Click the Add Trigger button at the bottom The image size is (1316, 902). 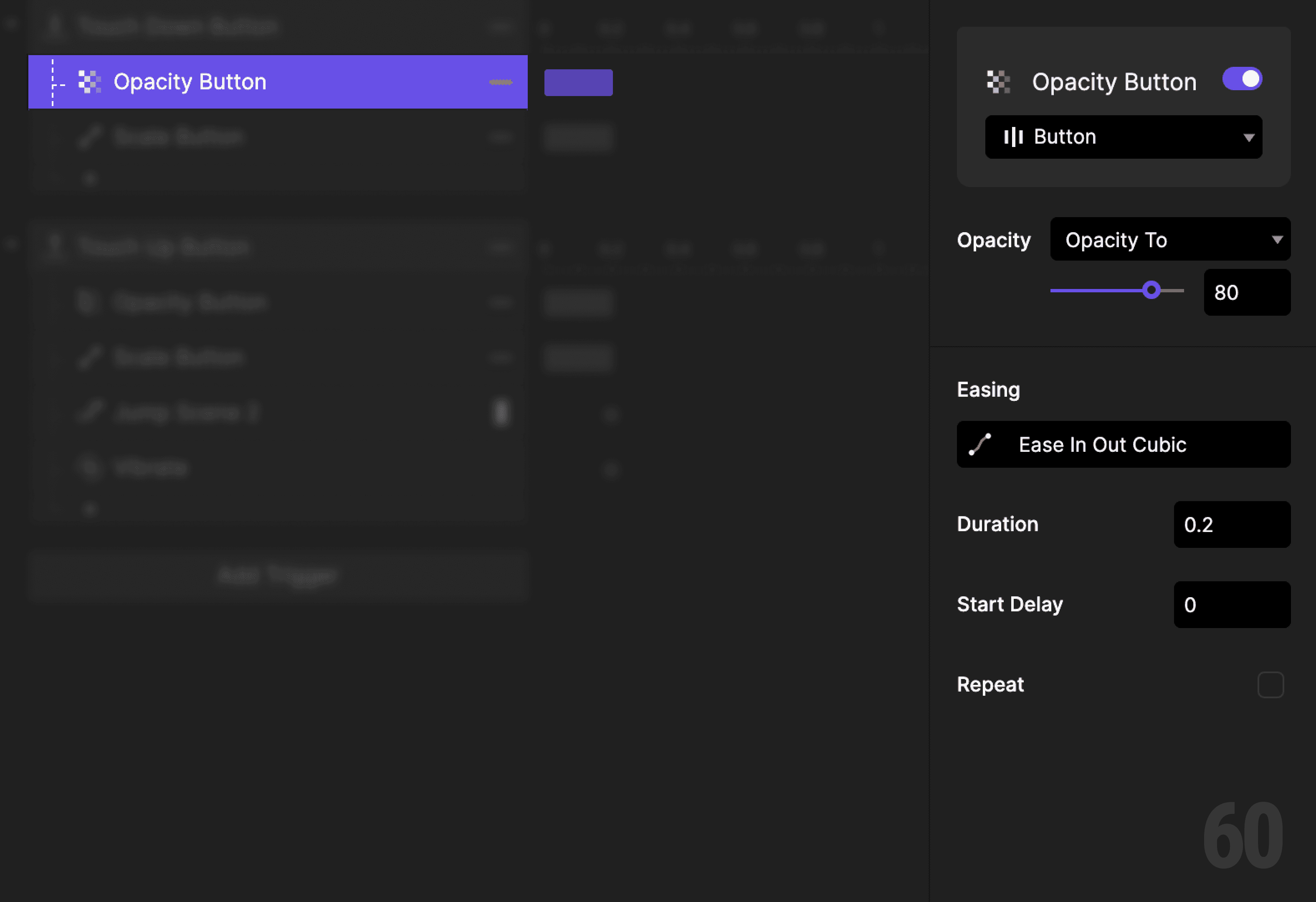coord(278,575)
